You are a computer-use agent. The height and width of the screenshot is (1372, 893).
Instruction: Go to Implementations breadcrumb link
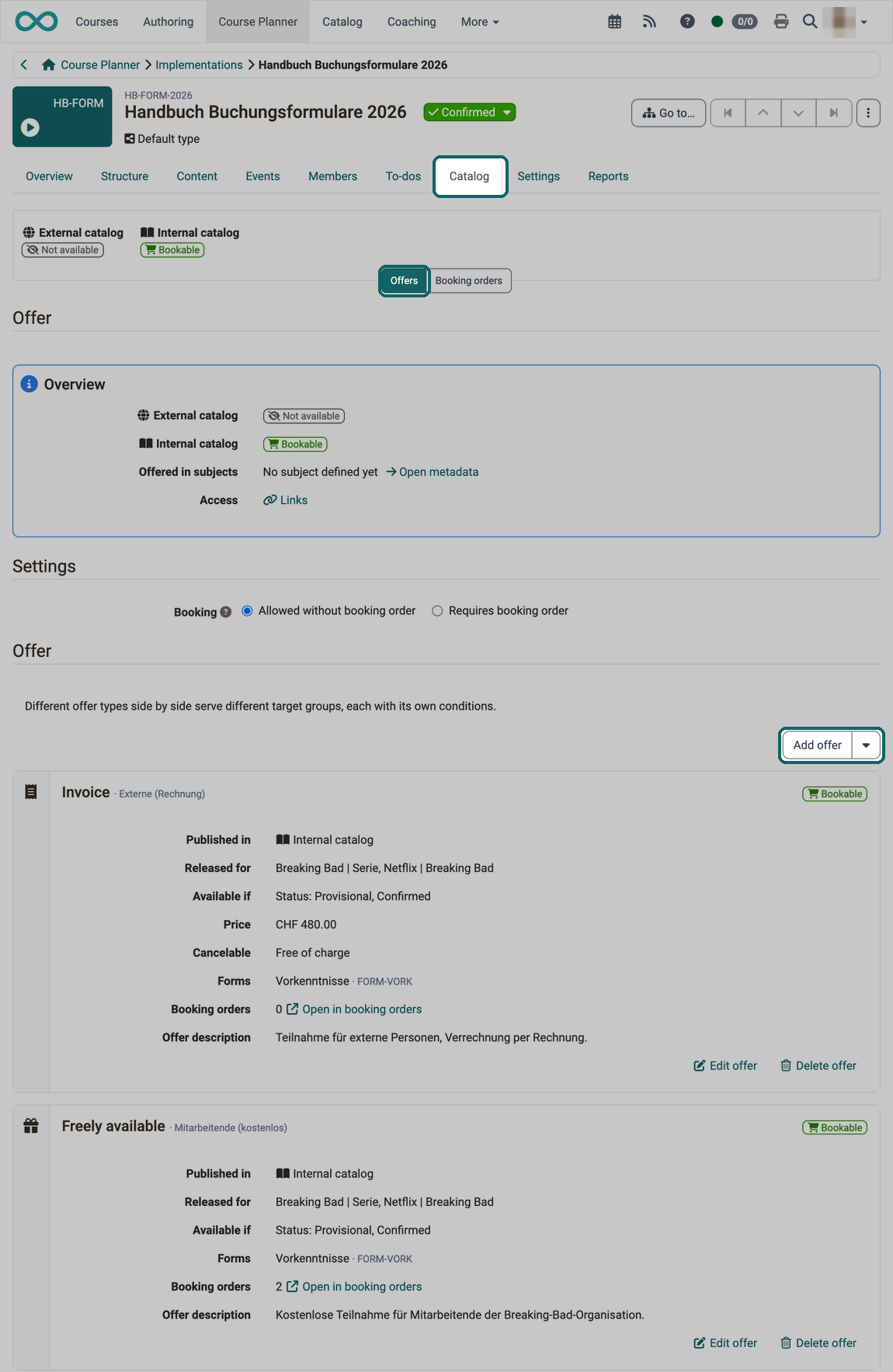click(199, 65)
